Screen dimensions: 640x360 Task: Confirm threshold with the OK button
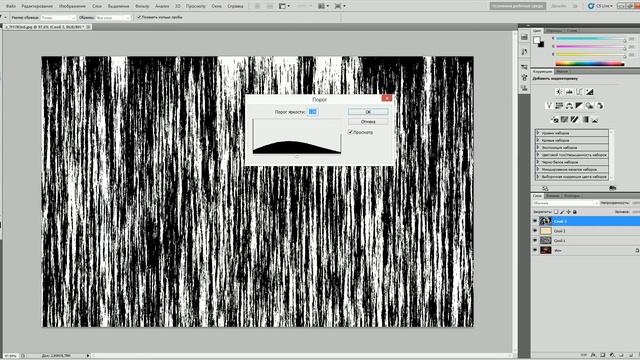pyautogui.click(x=368, y=111)
